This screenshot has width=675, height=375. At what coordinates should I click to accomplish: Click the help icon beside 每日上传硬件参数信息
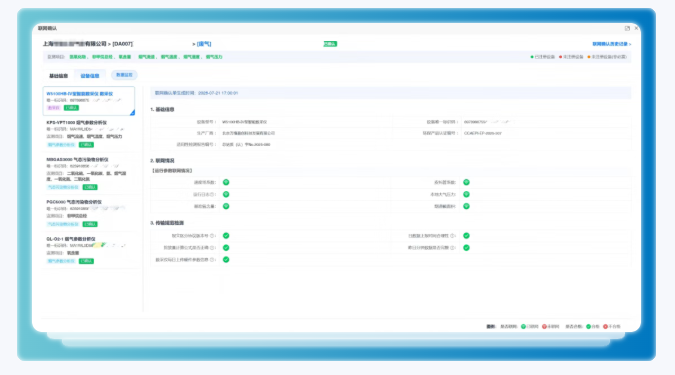coord(212,260)
